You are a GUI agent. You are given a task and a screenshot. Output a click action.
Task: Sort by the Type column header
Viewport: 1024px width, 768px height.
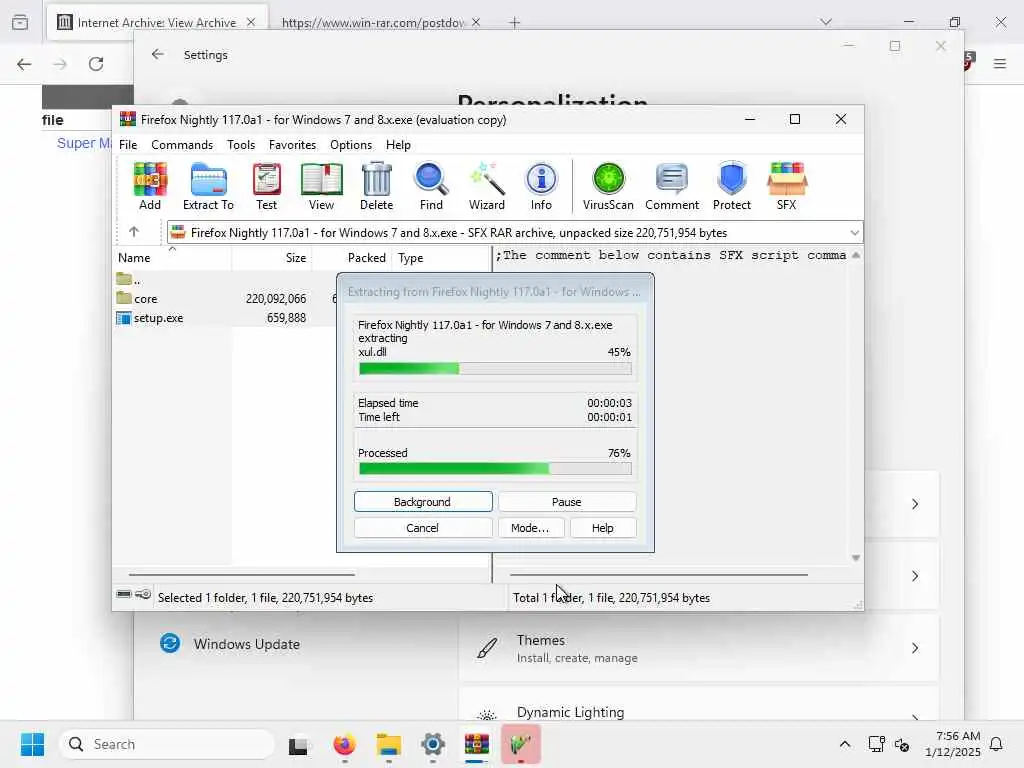tap(441, 258)
